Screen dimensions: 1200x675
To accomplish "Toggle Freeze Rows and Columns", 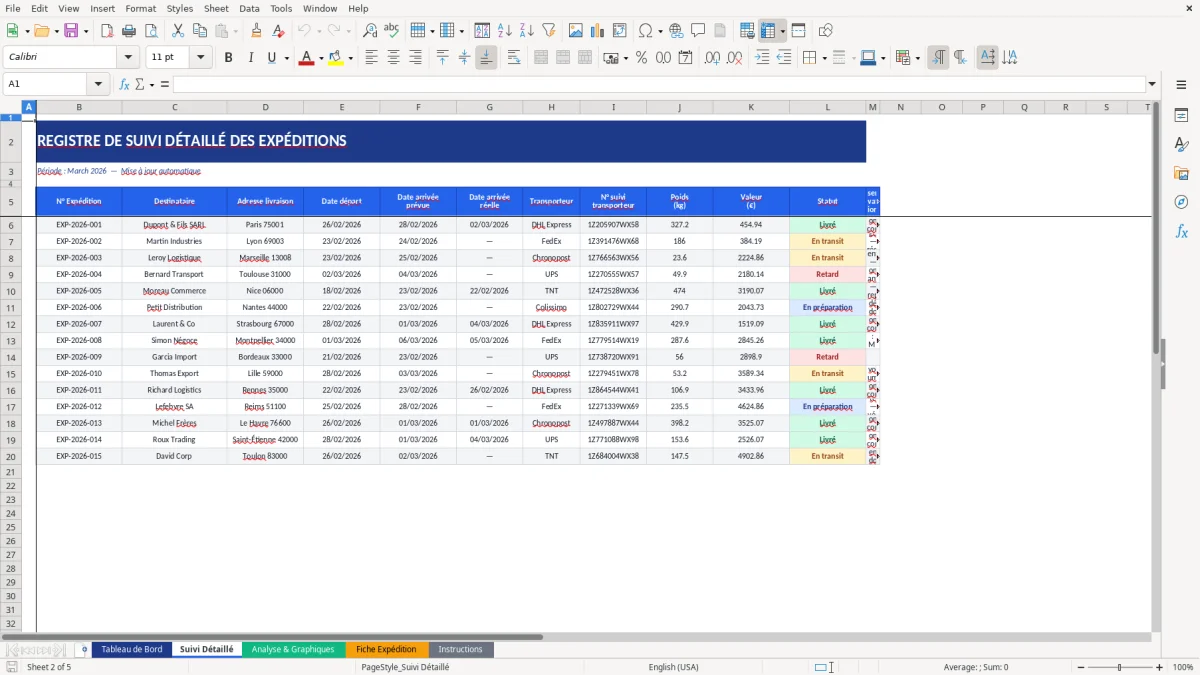I will [x=767, y=31].
